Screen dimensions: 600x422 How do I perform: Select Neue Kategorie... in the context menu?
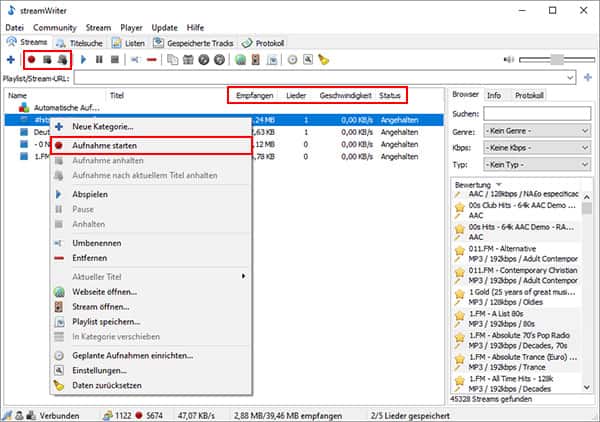pyautogui.click(x=151, y=127)
